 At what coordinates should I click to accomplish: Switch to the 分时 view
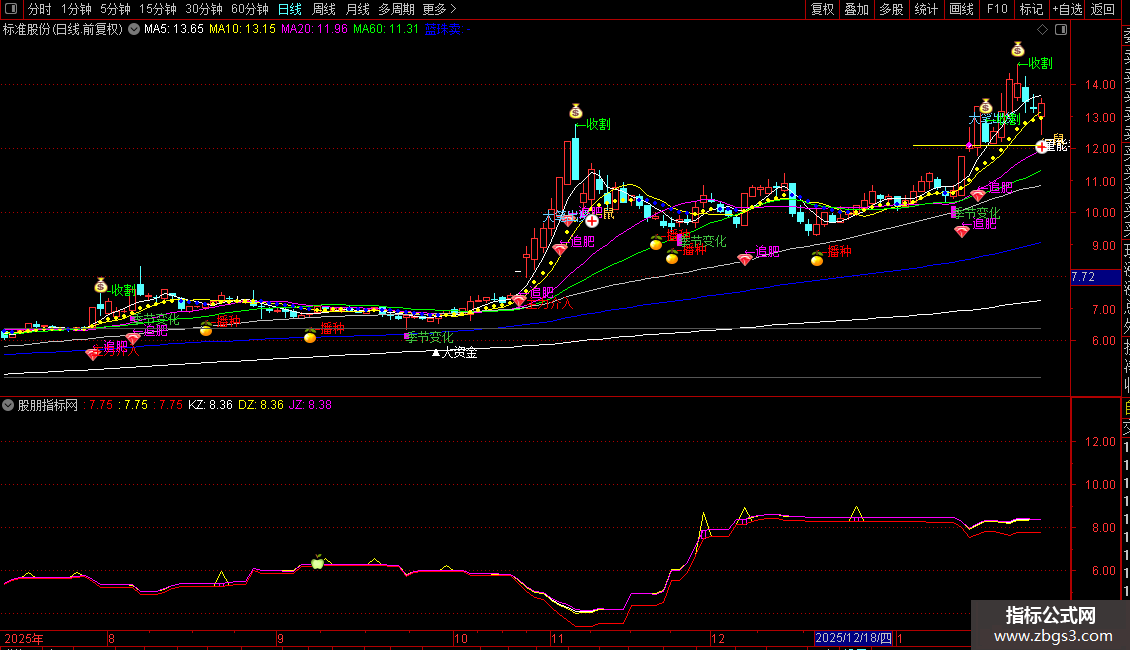tap(40, 9)
